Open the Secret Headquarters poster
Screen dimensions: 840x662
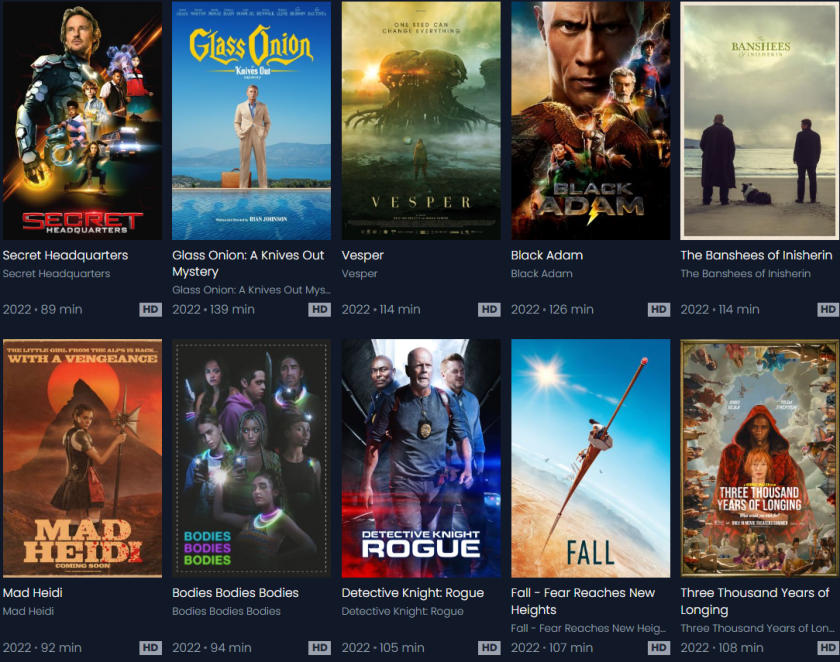click(x=82, y=120)
